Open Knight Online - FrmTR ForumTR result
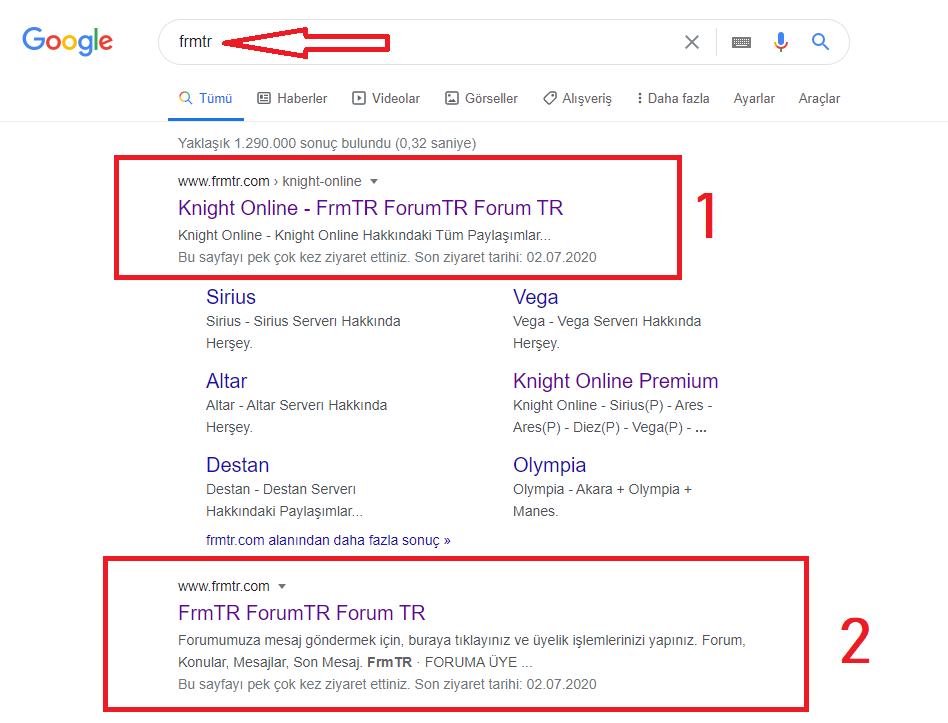 [x=370, y=208]
